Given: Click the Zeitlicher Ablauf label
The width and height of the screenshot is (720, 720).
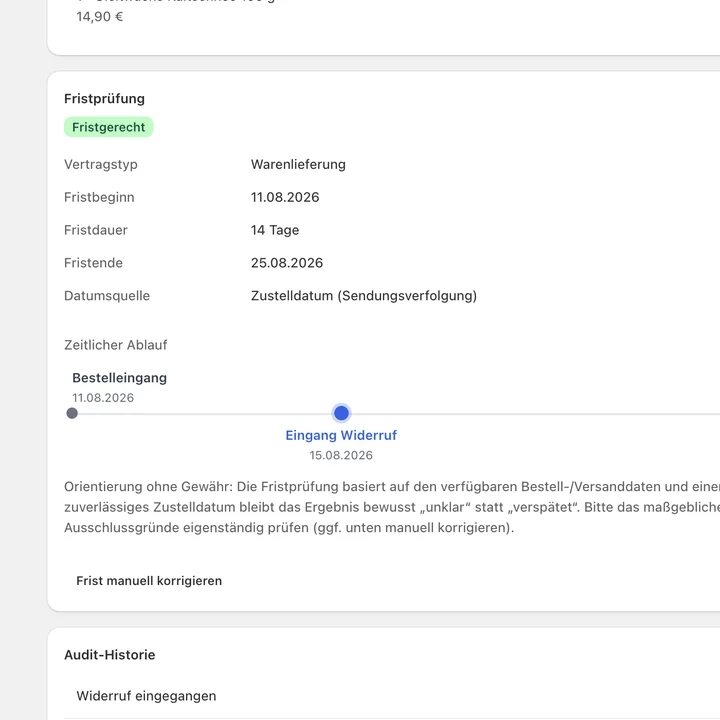Looking at the screenshot, I should [115, 344].
